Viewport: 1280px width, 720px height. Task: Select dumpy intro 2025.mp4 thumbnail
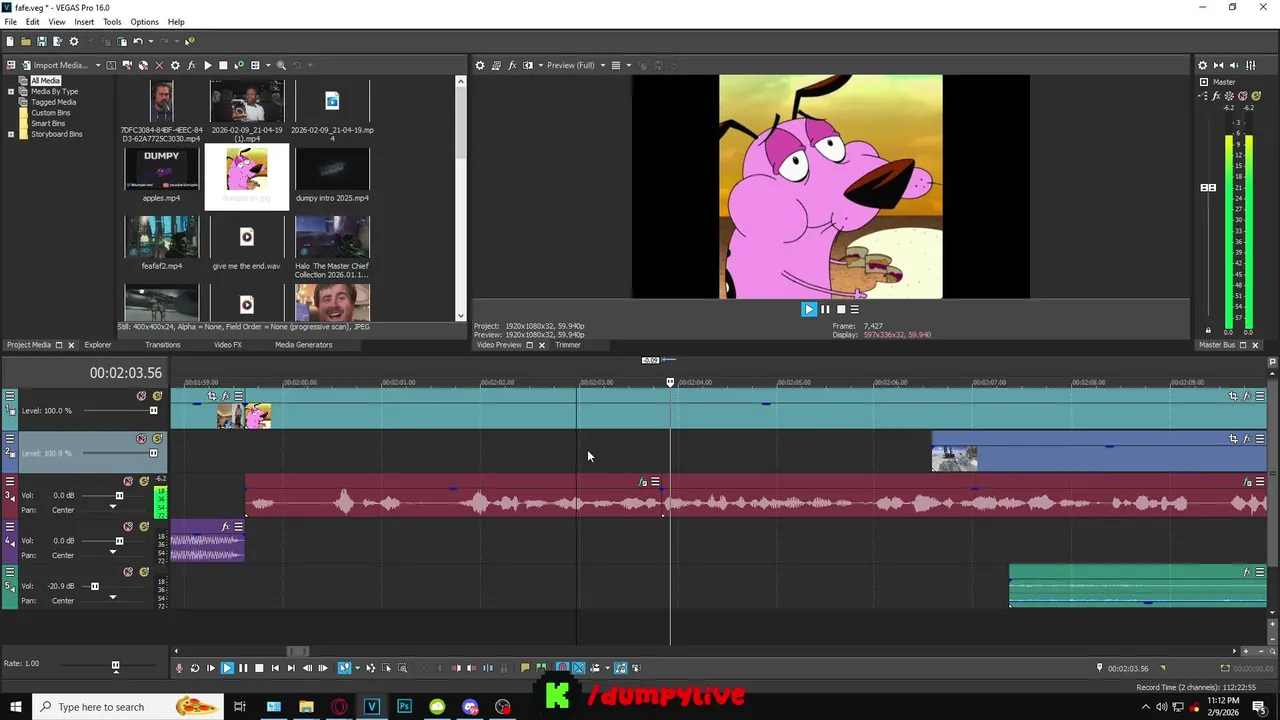(x=332, y=170)
